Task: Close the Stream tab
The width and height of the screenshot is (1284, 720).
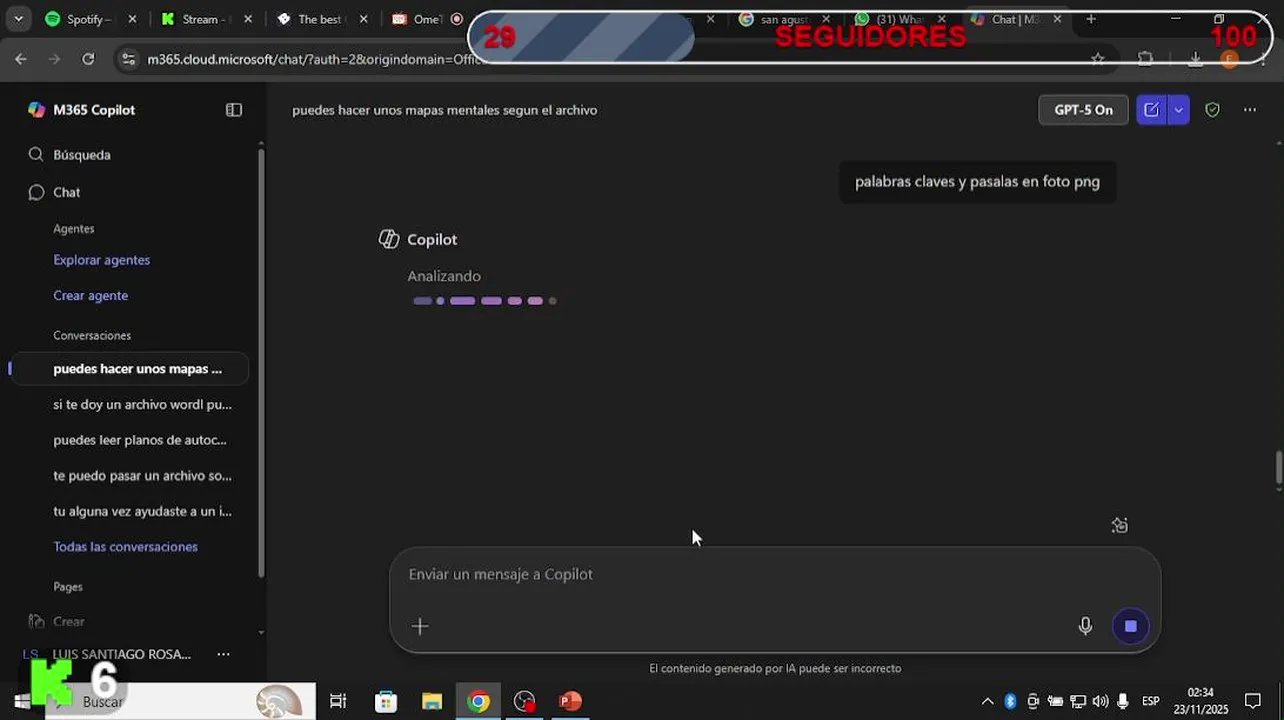Action: (248, 19)
